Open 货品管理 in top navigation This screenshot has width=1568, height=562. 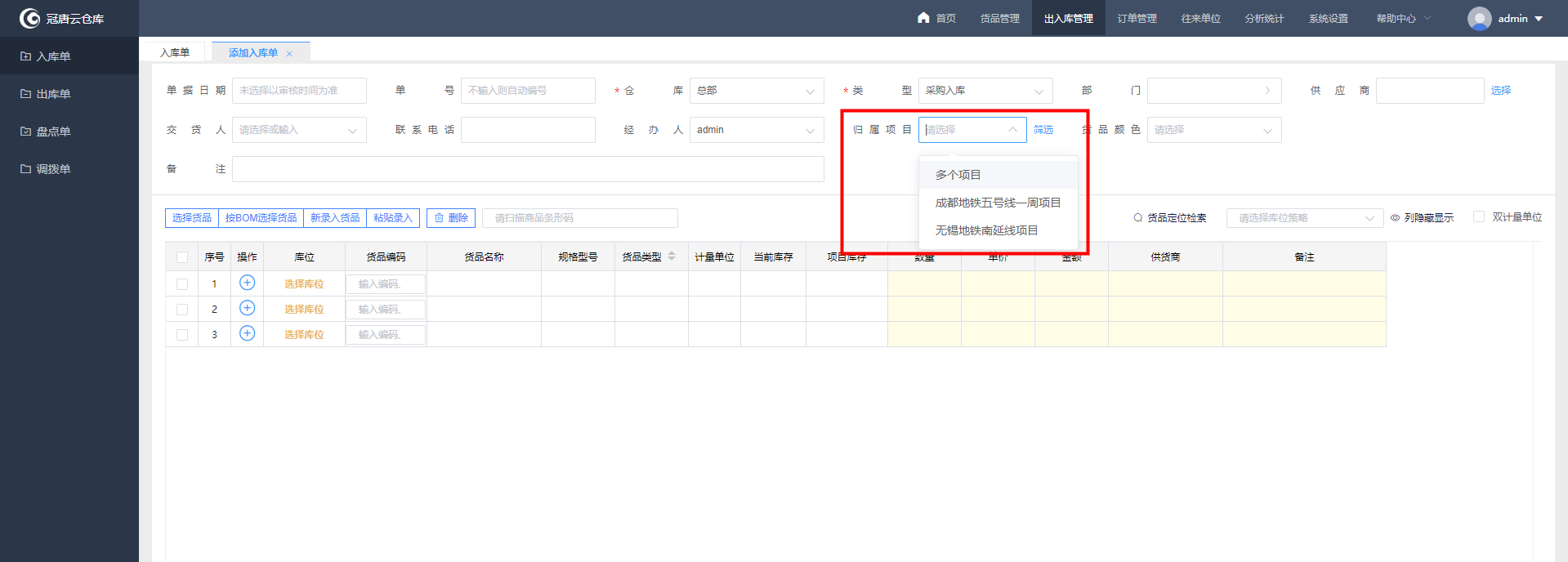[x=999, y=18]
